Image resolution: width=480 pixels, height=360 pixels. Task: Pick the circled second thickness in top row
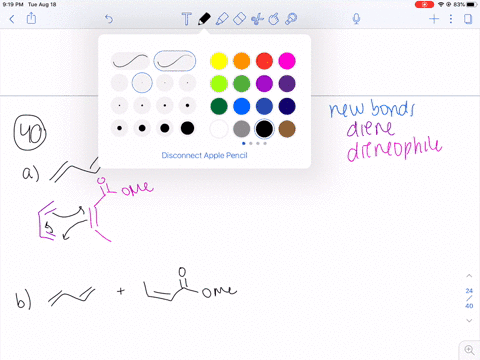coord(142,83)
